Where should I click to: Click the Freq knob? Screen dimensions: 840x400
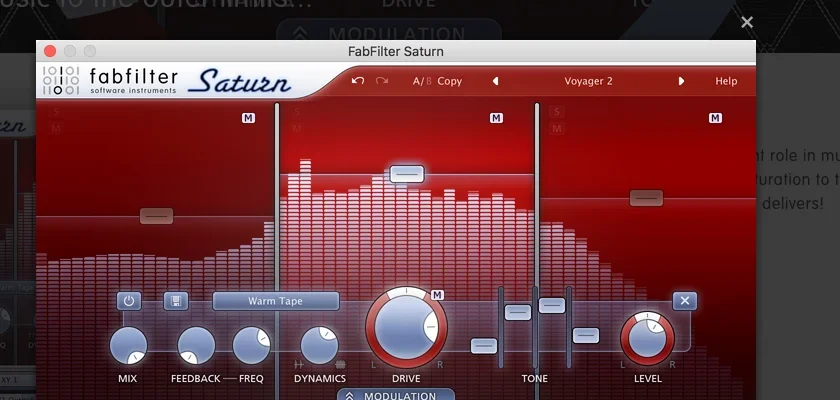pyautogui.click(x=251, y=346)
